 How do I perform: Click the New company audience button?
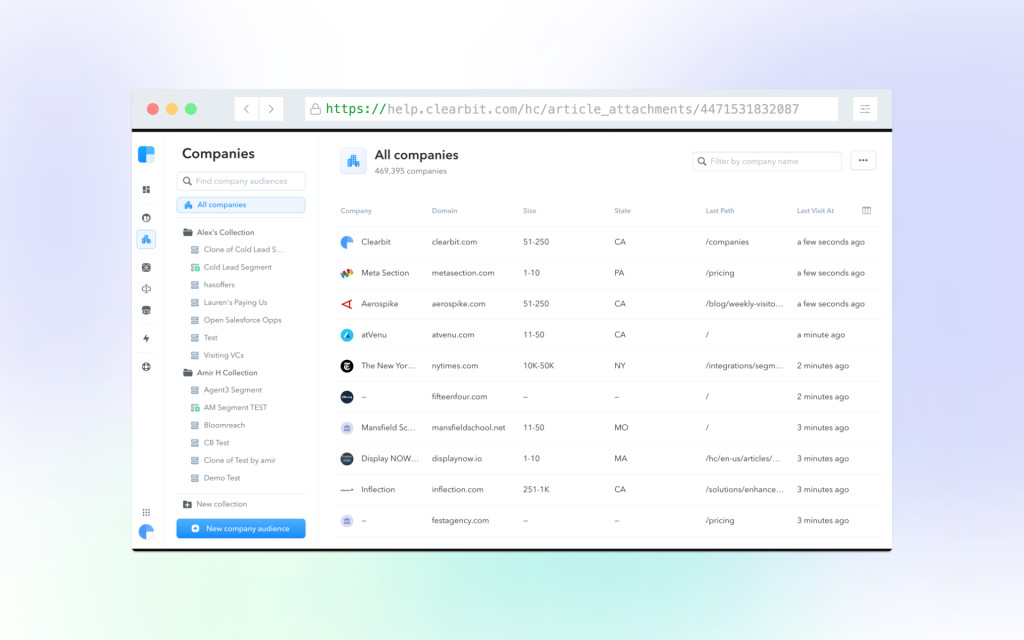[x=241, y=528]
